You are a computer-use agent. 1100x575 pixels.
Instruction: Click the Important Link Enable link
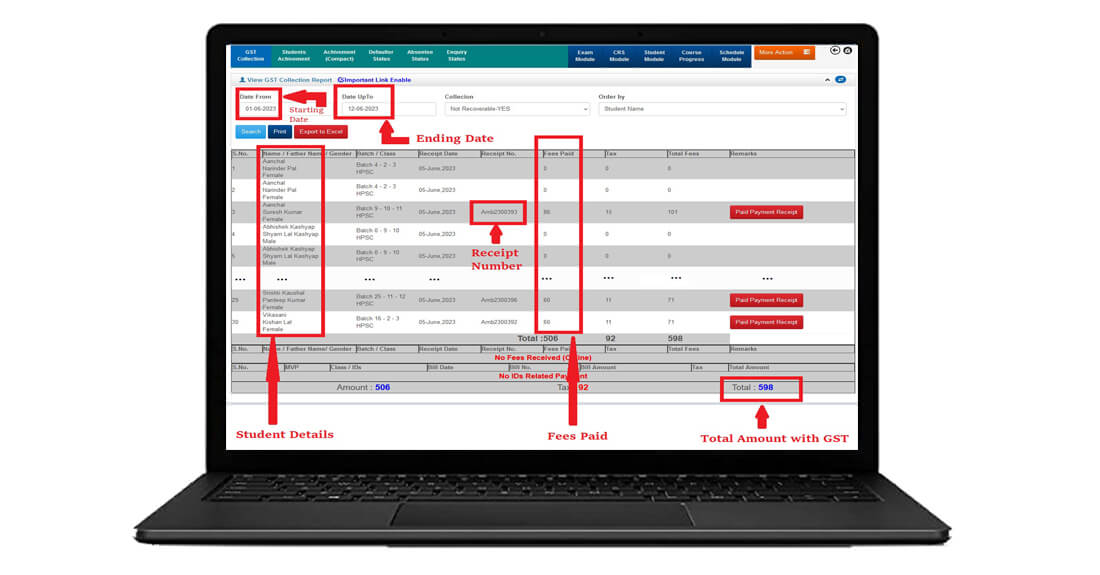[x=376, y=80]
